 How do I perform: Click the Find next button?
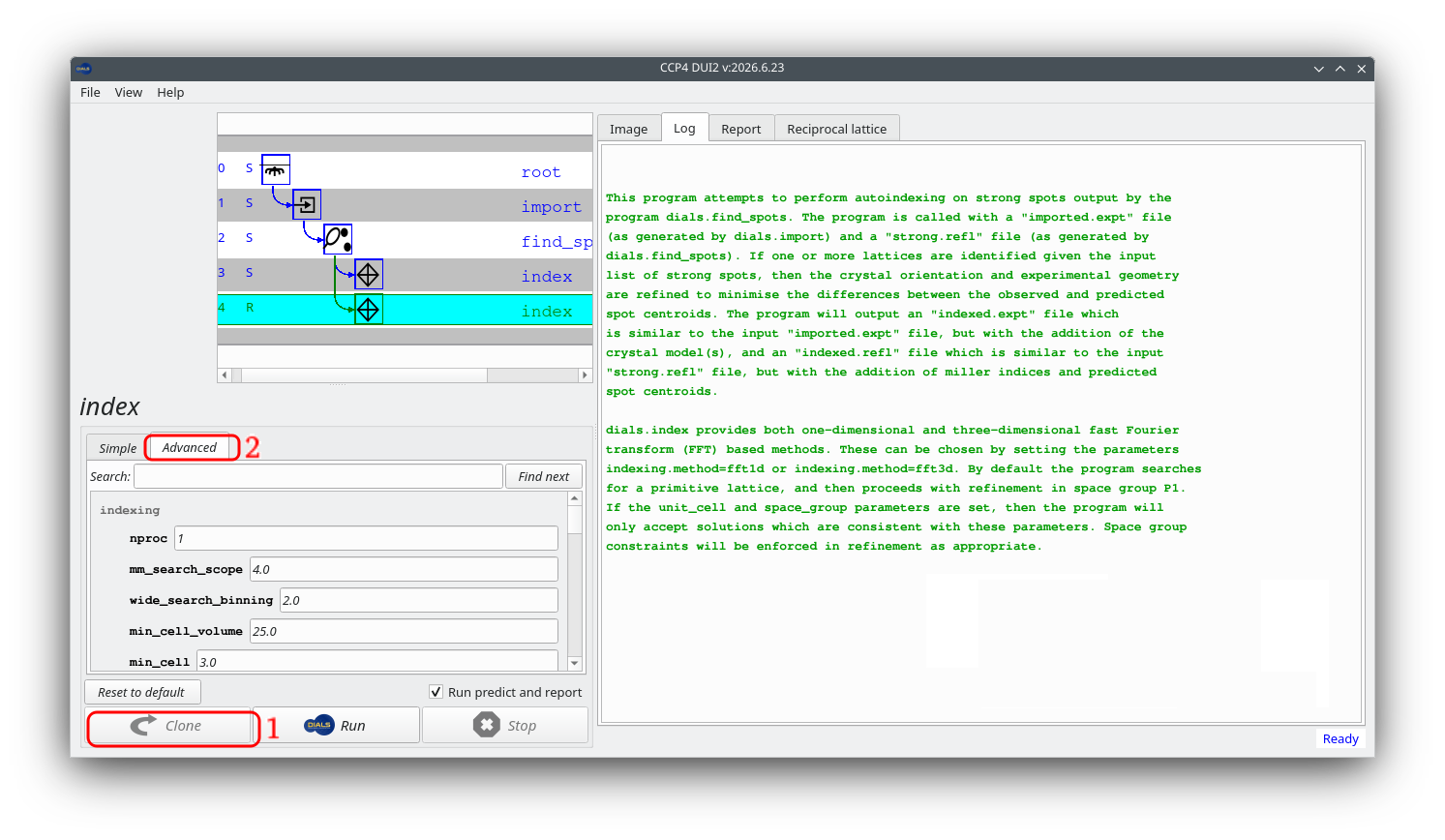click(x=544, y=476)
